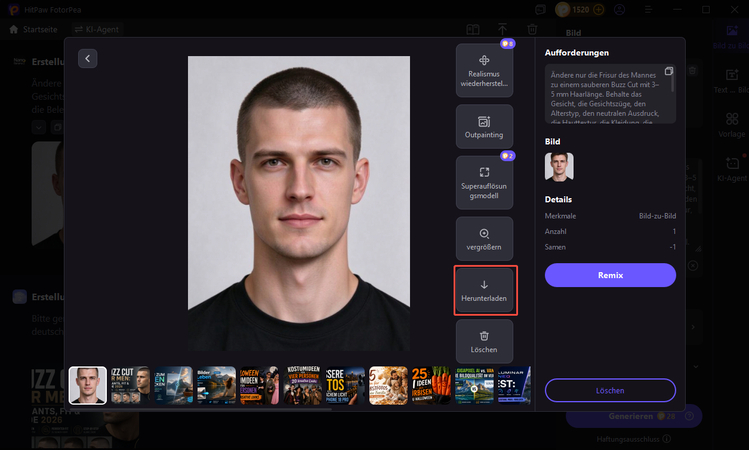The height and width of the screenshot is (450, 749).
Task: Open the Outpainting tool
Action: point(484,127)
